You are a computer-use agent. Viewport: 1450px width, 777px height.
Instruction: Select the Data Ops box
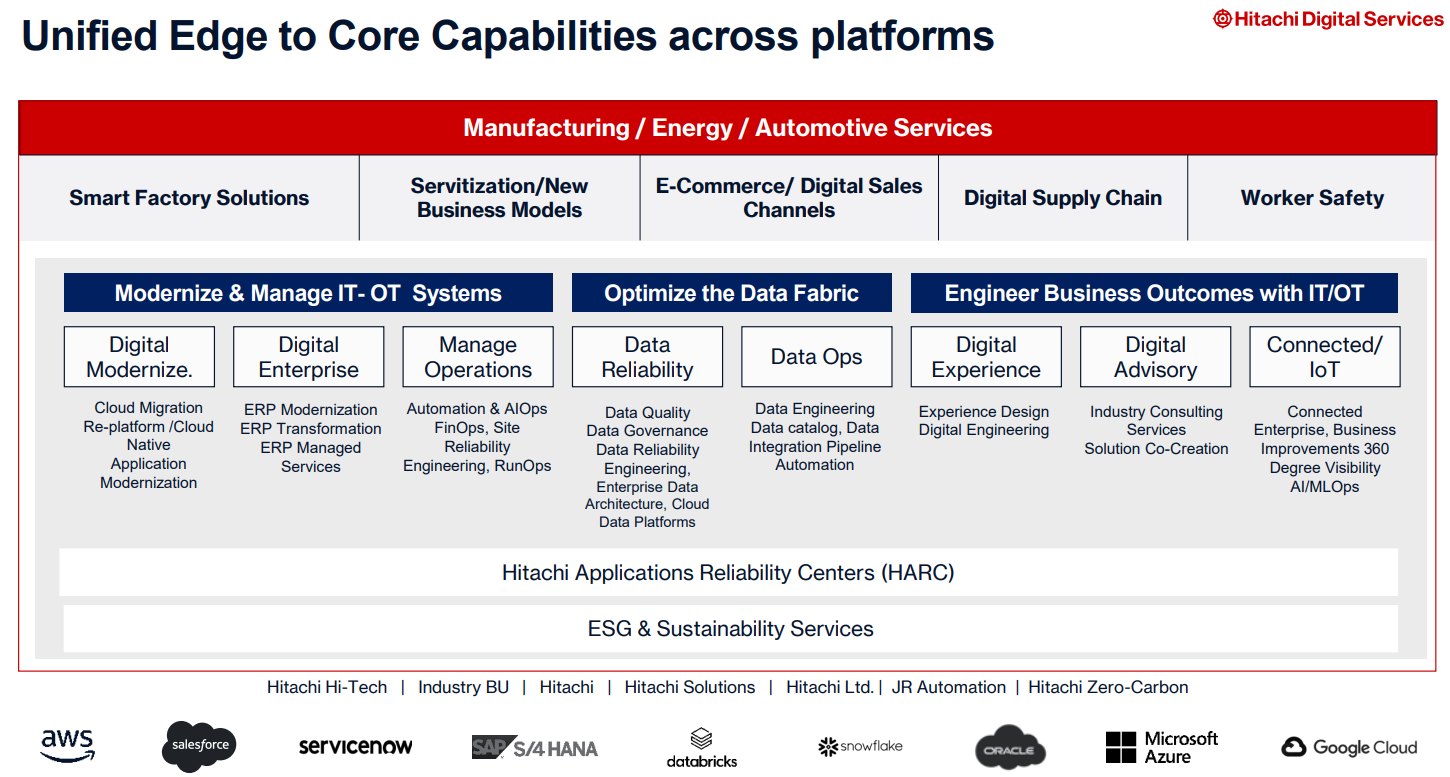click(816, 357)
